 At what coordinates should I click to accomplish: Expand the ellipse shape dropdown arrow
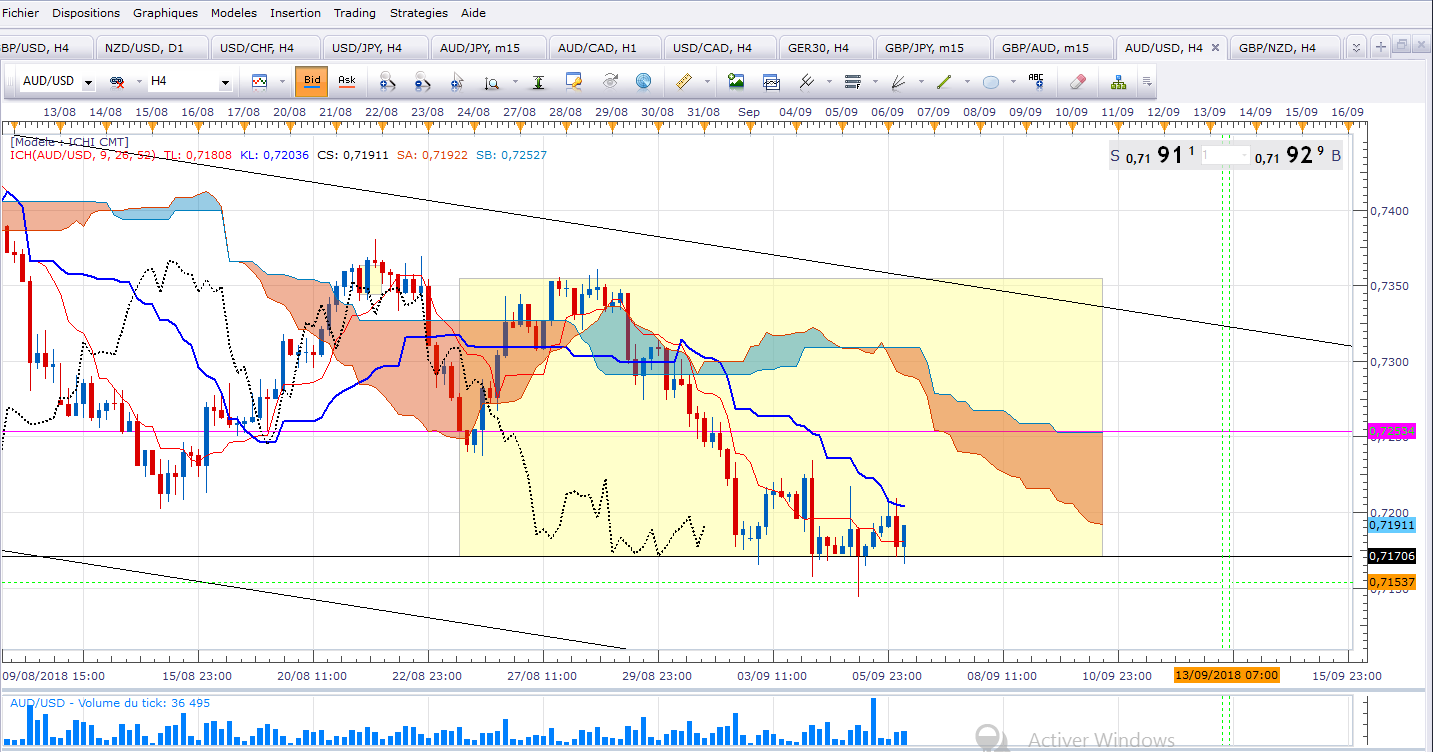(1014, 81)
